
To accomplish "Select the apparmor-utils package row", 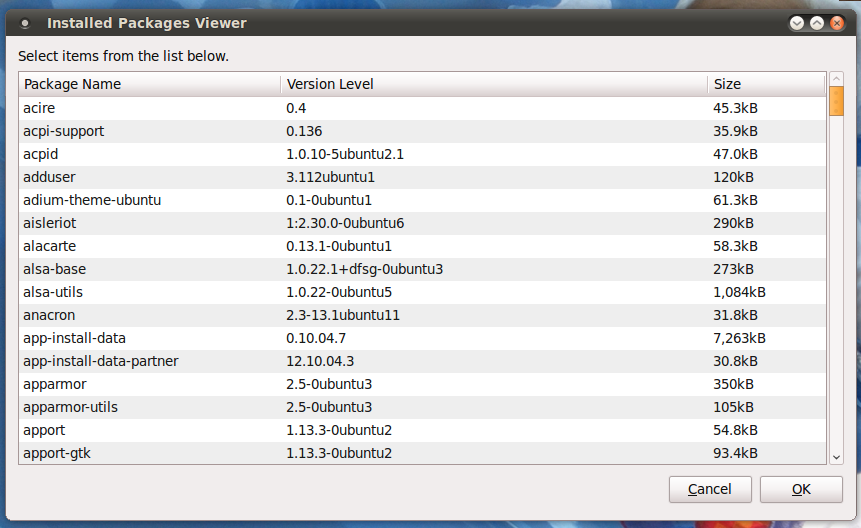I will click(x=423, y=408).
